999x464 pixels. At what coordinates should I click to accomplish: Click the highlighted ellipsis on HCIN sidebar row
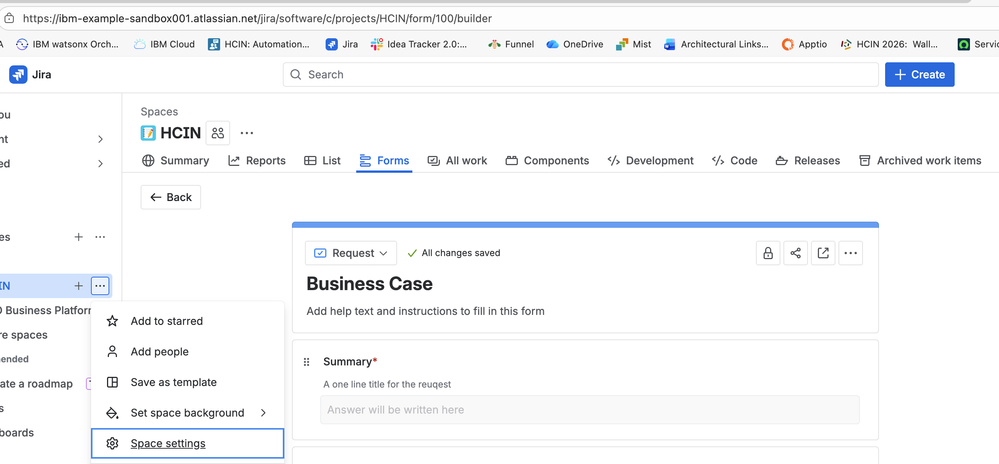100,286
